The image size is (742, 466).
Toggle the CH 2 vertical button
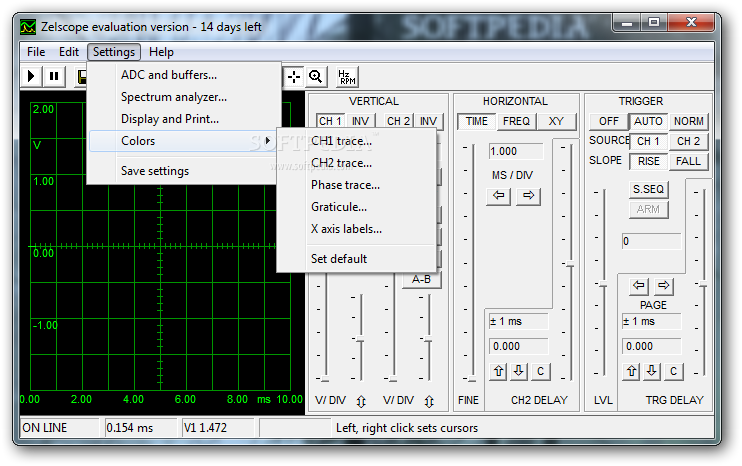tap(398, 121)
